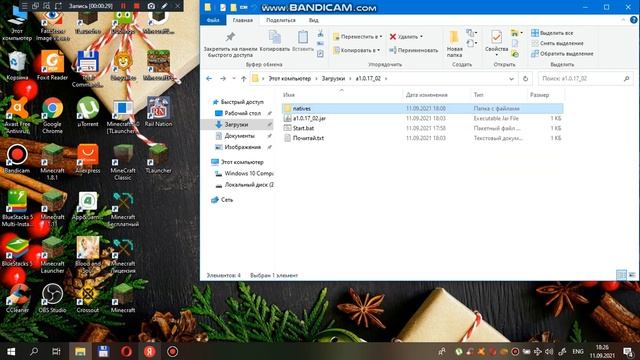The image size is (640, 360).
Task: Click Копировать (Copy) ribbon icon
Action: pos(275,41)
